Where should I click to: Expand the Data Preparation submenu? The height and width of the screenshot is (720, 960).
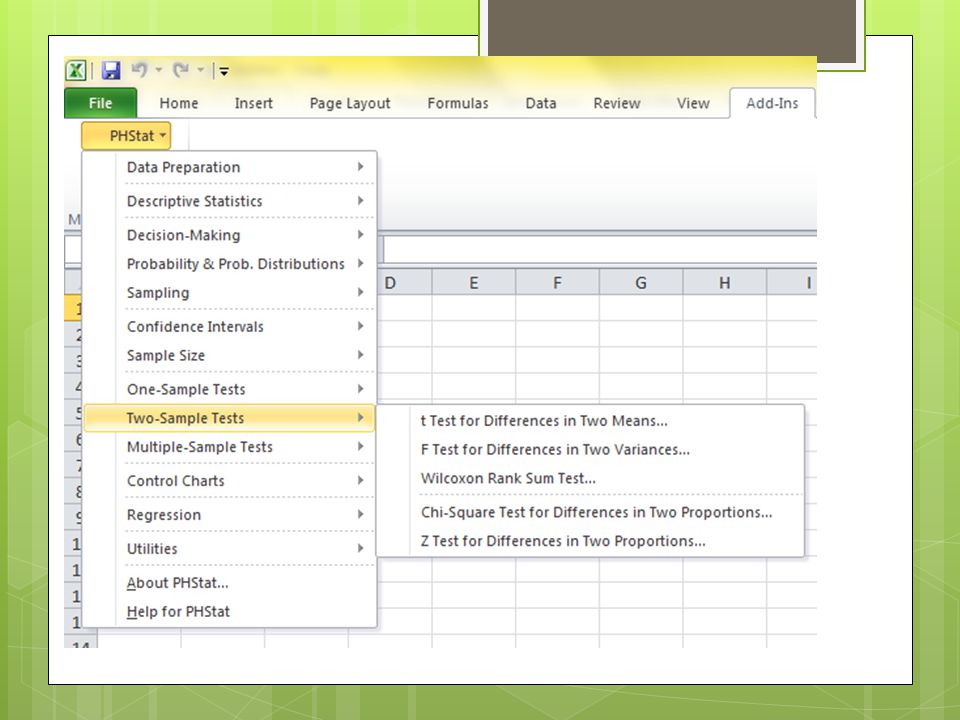pos(230,167)
